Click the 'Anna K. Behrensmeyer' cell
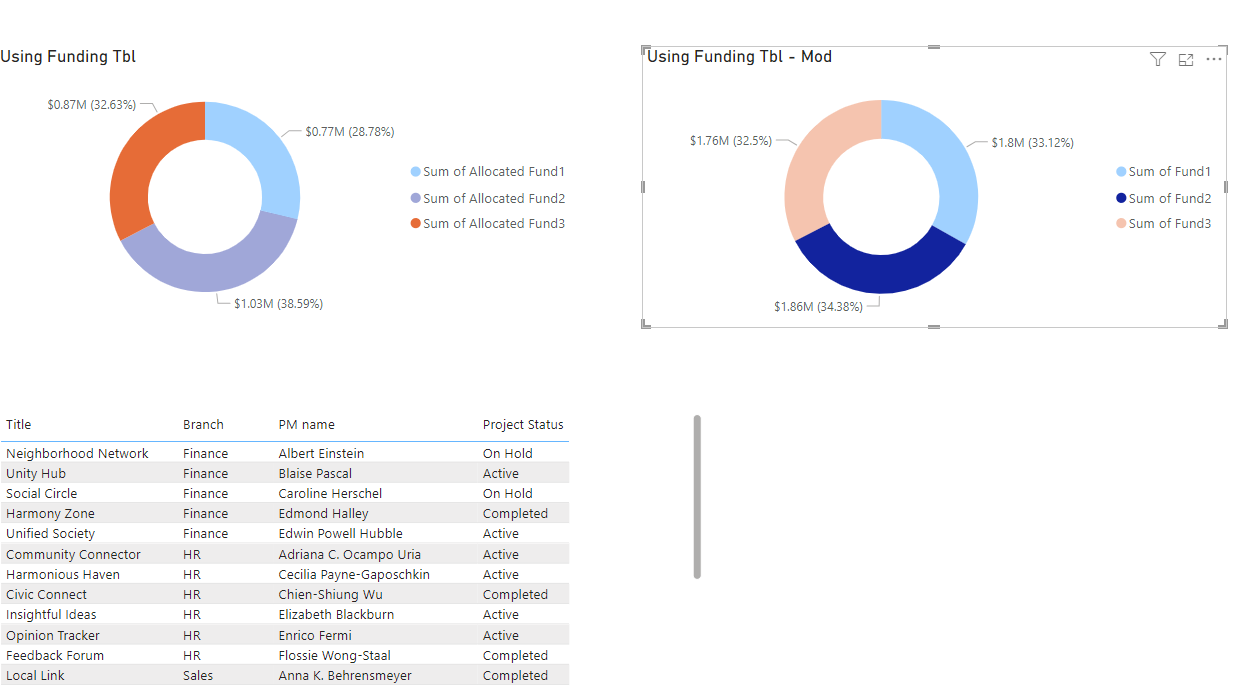Viewport: 1257px width, 686px height. tap(346, 676)
